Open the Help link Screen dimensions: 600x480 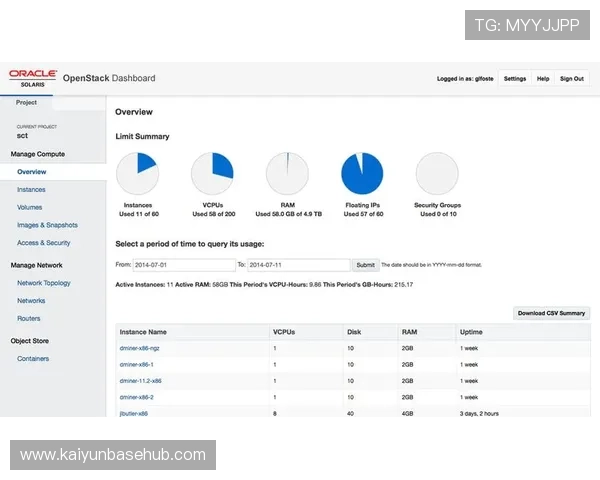click(x=543, y=78)
